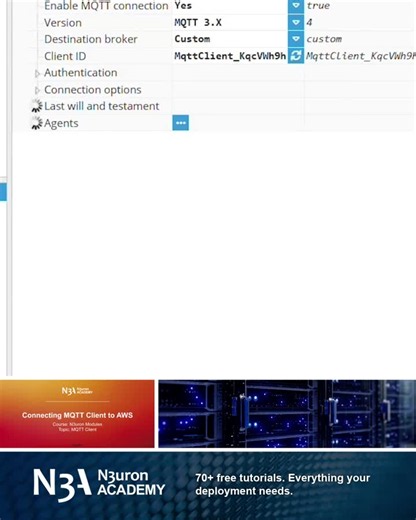The width and height of the screenshot is (416, 520).
Task: Select the Last will and testament row
Action: click(x=101, y=106)
